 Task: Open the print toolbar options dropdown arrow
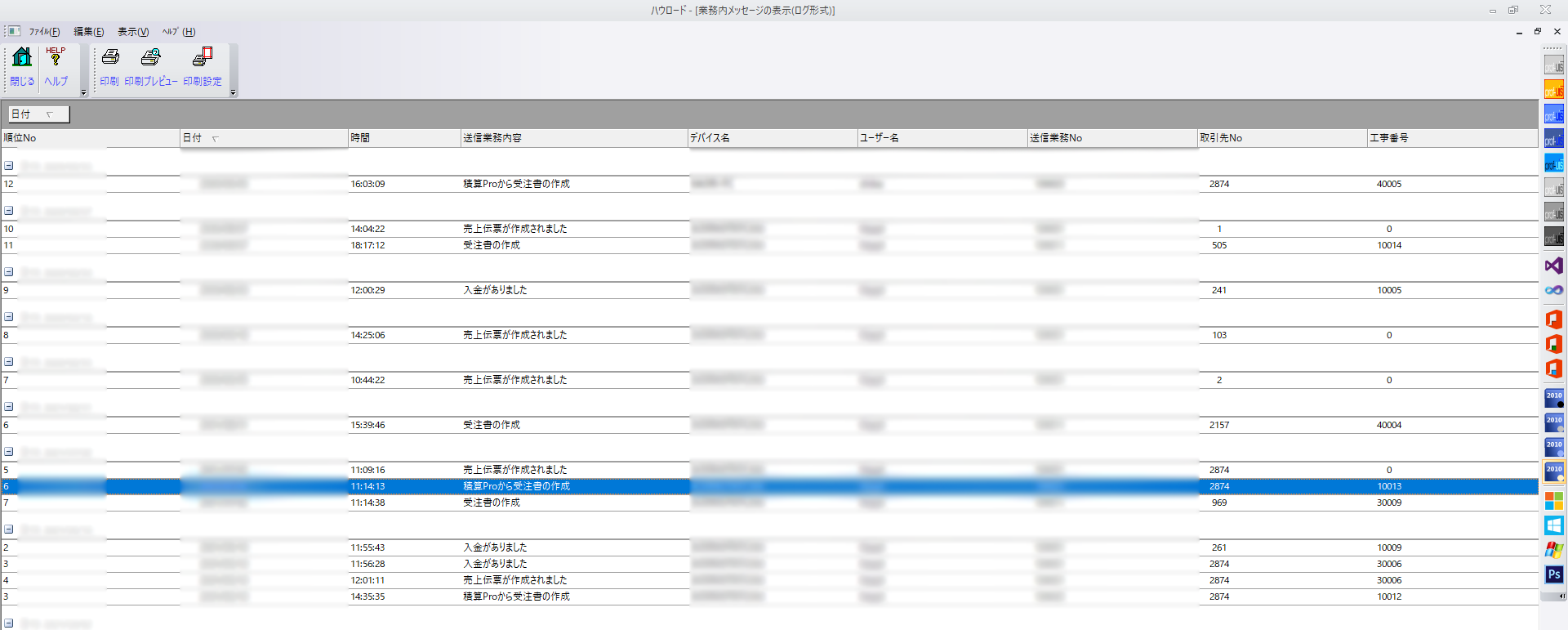point(234,92)
